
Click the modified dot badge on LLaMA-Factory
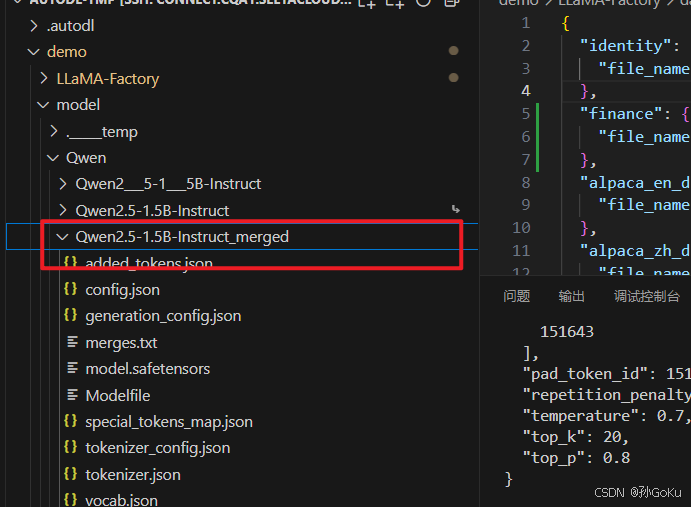coord(453,78)
